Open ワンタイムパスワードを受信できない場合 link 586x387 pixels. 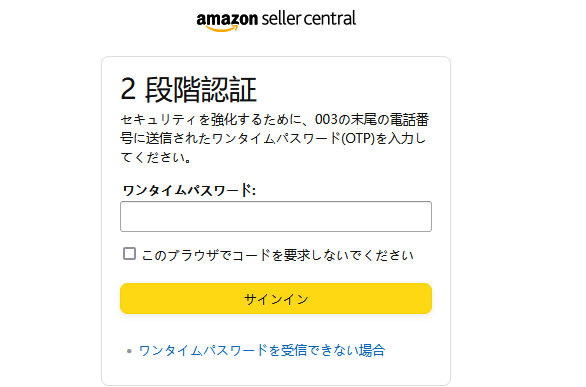262,350
